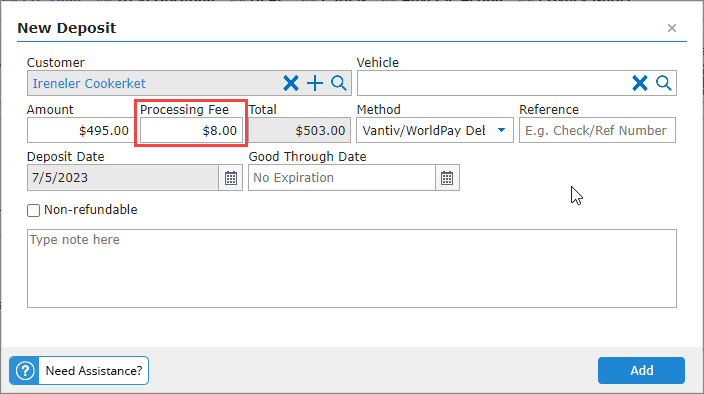Screen dimensions: 704x394
Task: Focus the Amount field showing $495.00
Action: pyautogui.click(x=80, y=131)
